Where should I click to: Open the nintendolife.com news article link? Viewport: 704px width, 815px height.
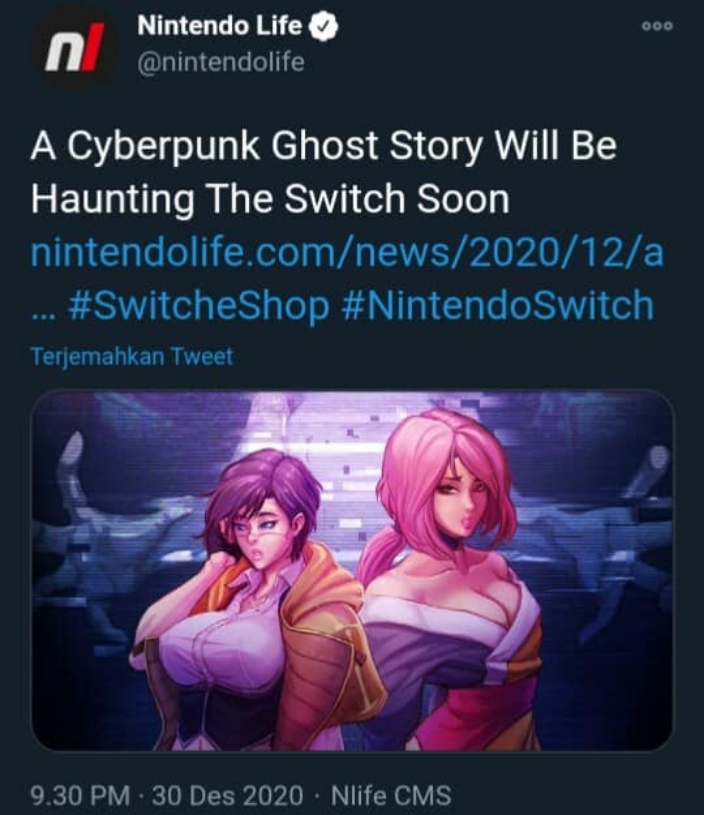(x=347, y=253)
